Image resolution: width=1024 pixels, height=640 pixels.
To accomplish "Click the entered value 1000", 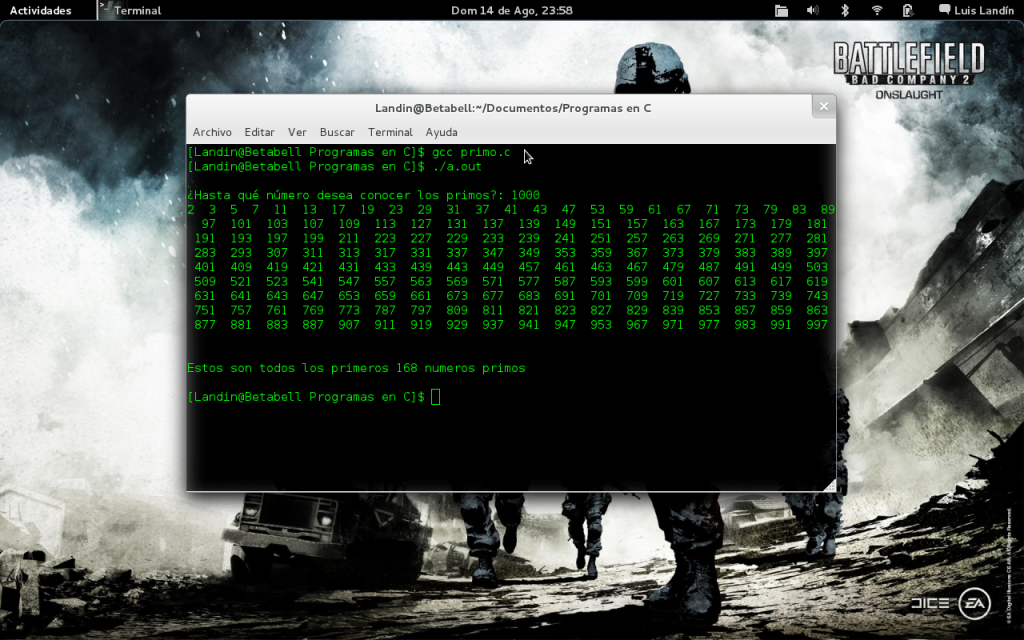I will [x=525, y=195].
